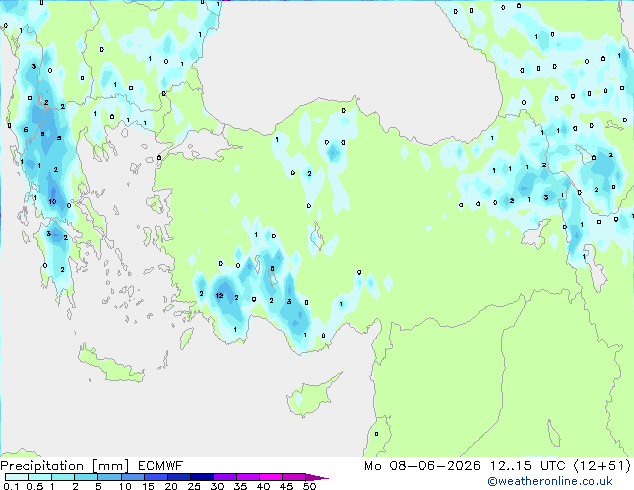Click the '(12+51)' forecast offset text

point(602,466)
